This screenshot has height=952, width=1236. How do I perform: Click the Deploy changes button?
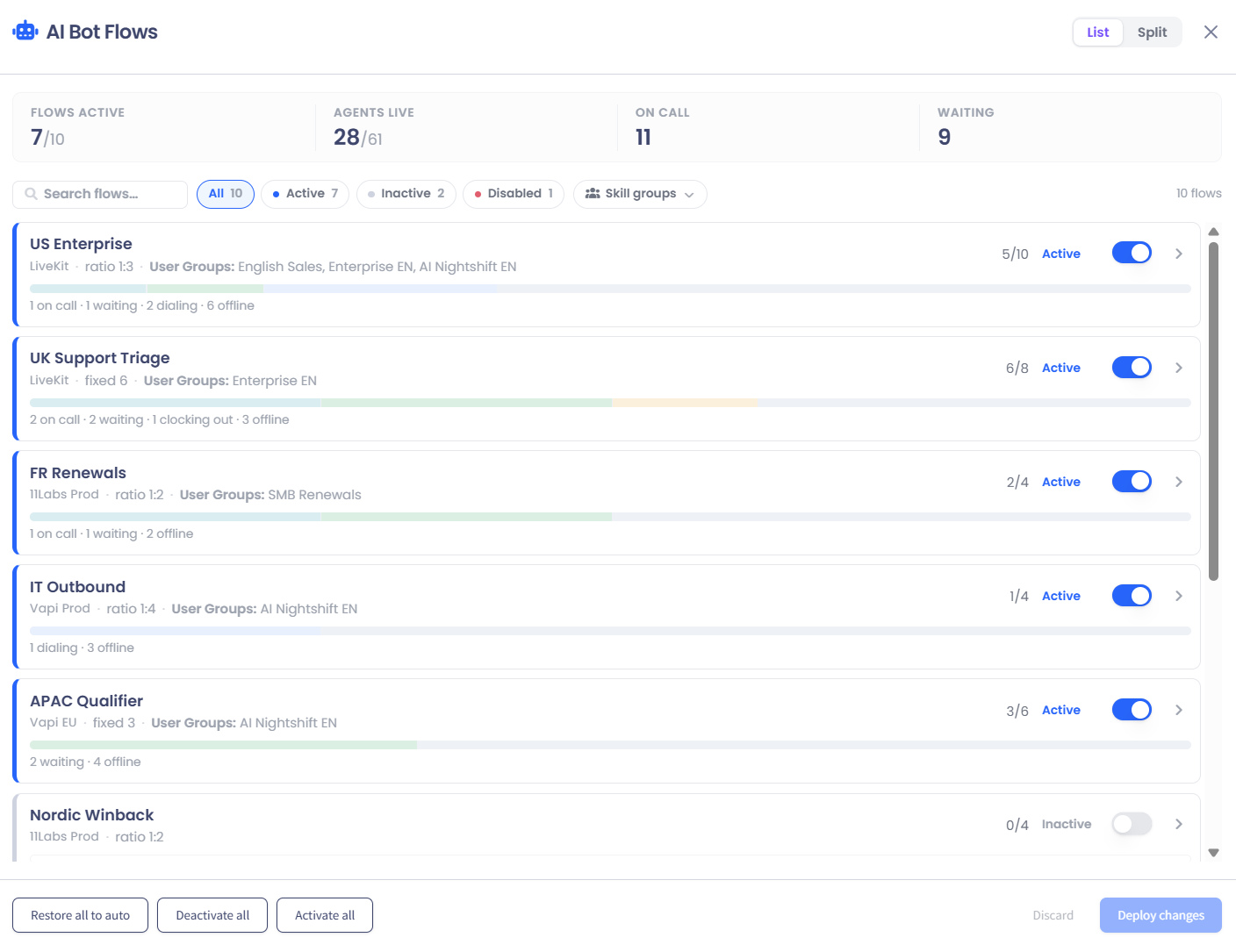1161,915
